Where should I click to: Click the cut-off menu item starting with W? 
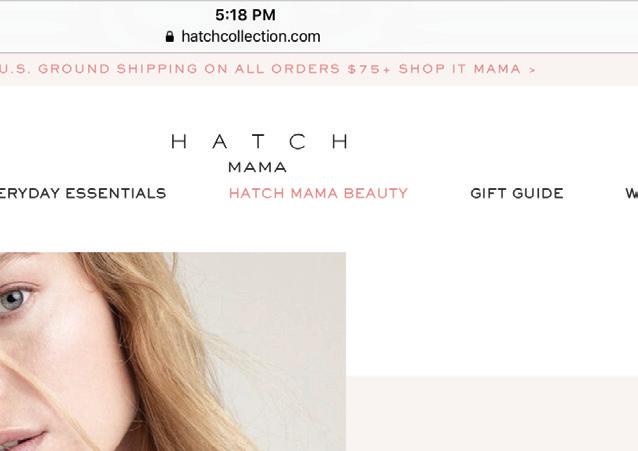(631, 193)
